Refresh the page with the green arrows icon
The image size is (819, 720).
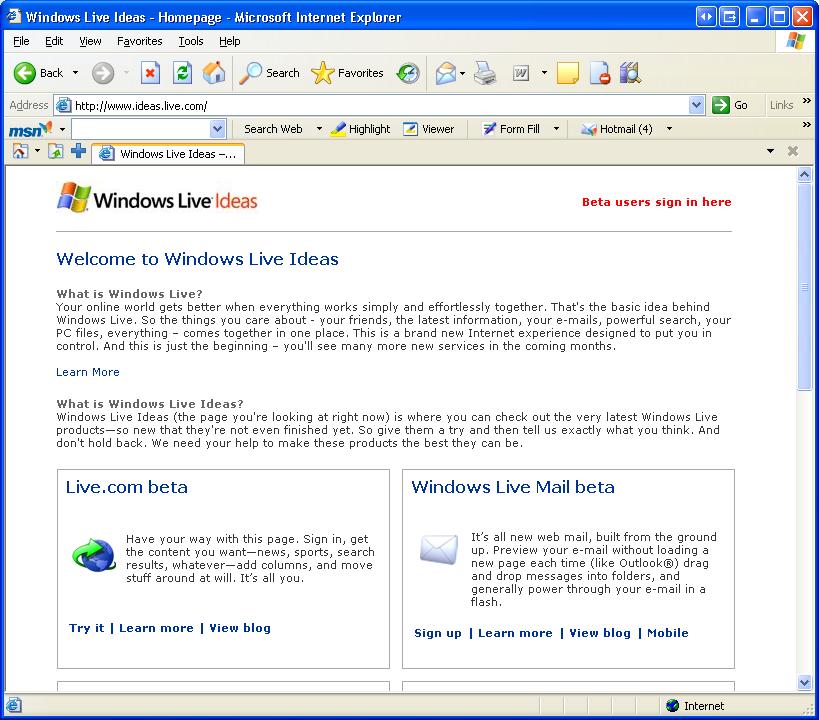[x=182, y=73]
